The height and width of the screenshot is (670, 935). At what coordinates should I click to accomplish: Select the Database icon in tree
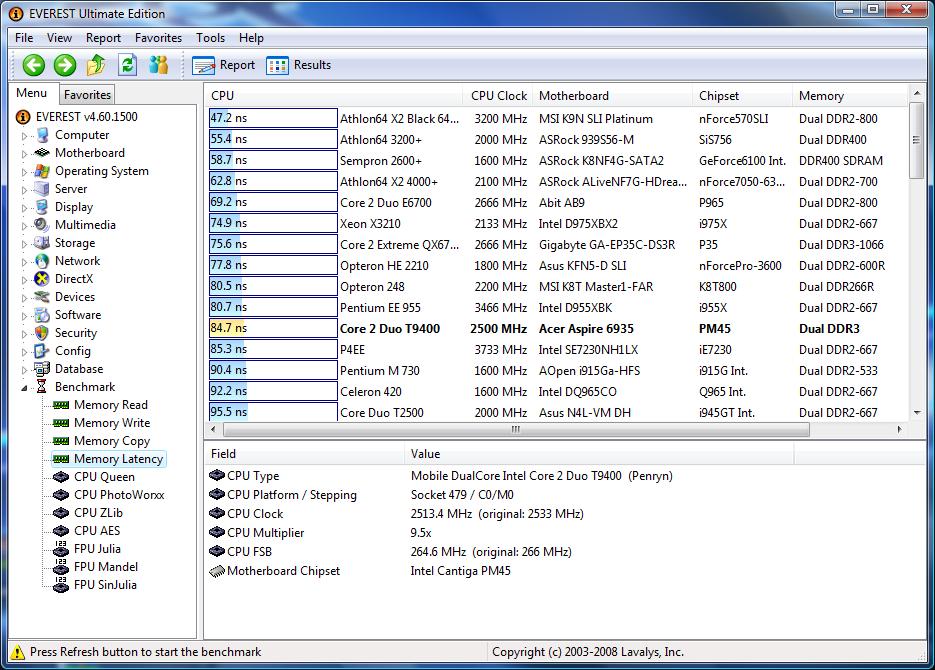click(42, 369)
